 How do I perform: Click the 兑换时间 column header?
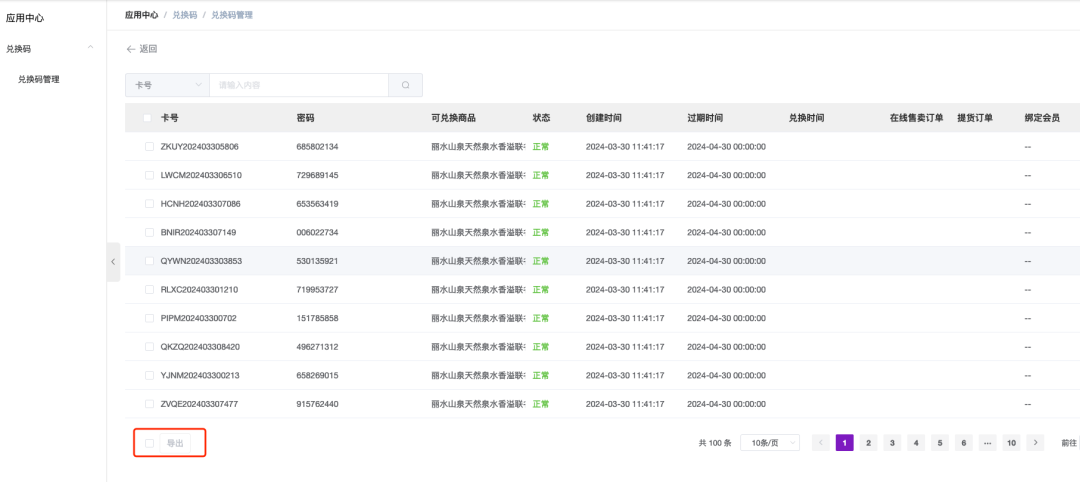point(807,118)
